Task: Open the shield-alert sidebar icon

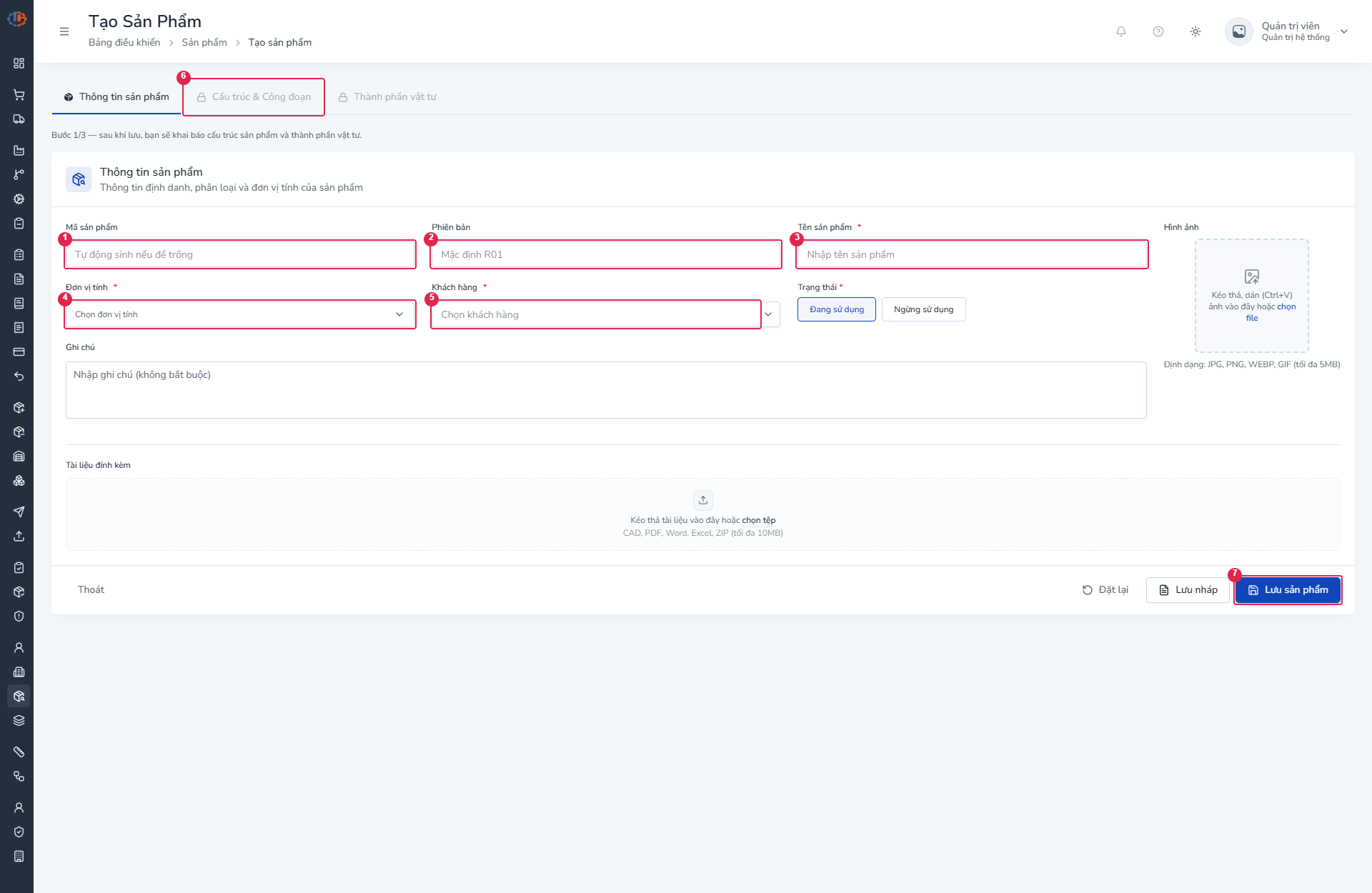Action: coord(19,617)
